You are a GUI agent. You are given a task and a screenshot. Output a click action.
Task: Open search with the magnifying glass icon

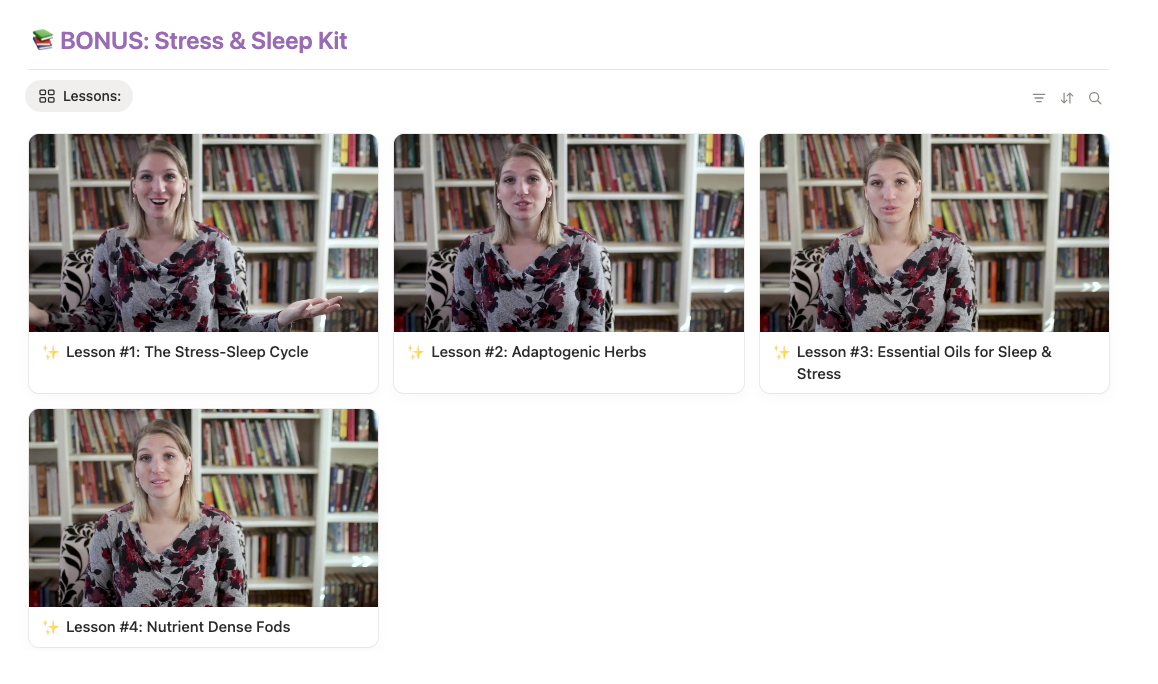pyautogui.click(x=1095, y=98)
